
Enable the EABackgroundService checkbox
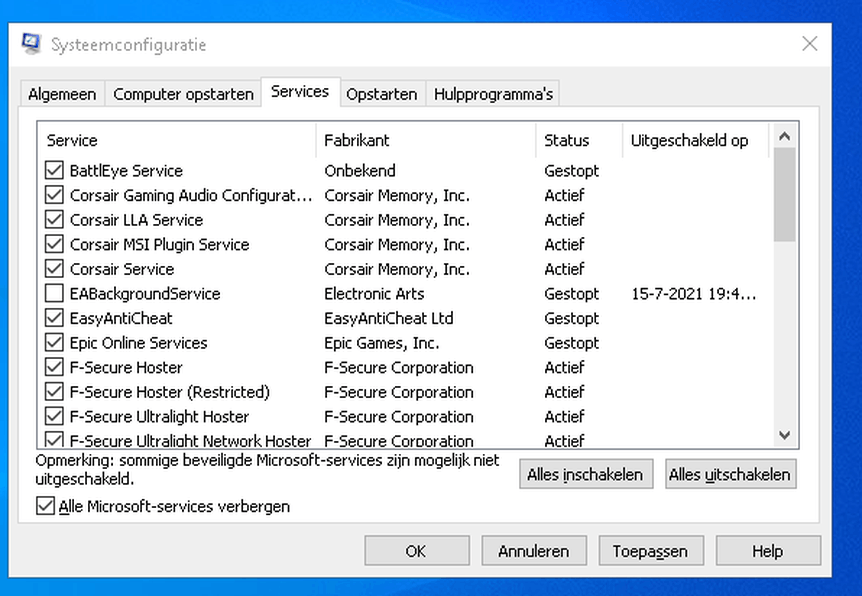[54, 294]
